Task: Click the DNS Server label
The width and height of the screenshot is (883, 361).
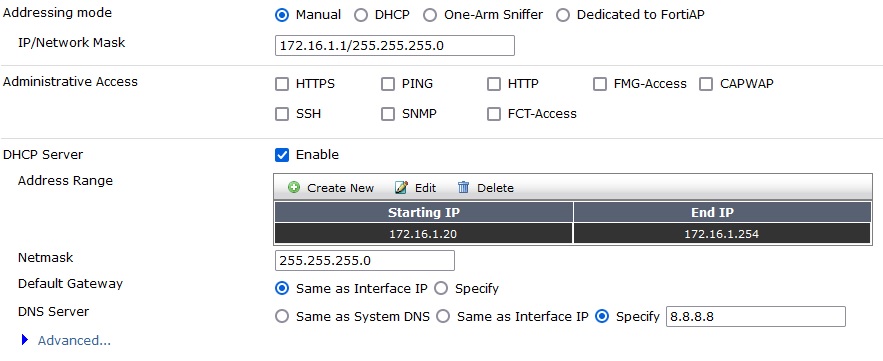Action: [x=53, y=311]
